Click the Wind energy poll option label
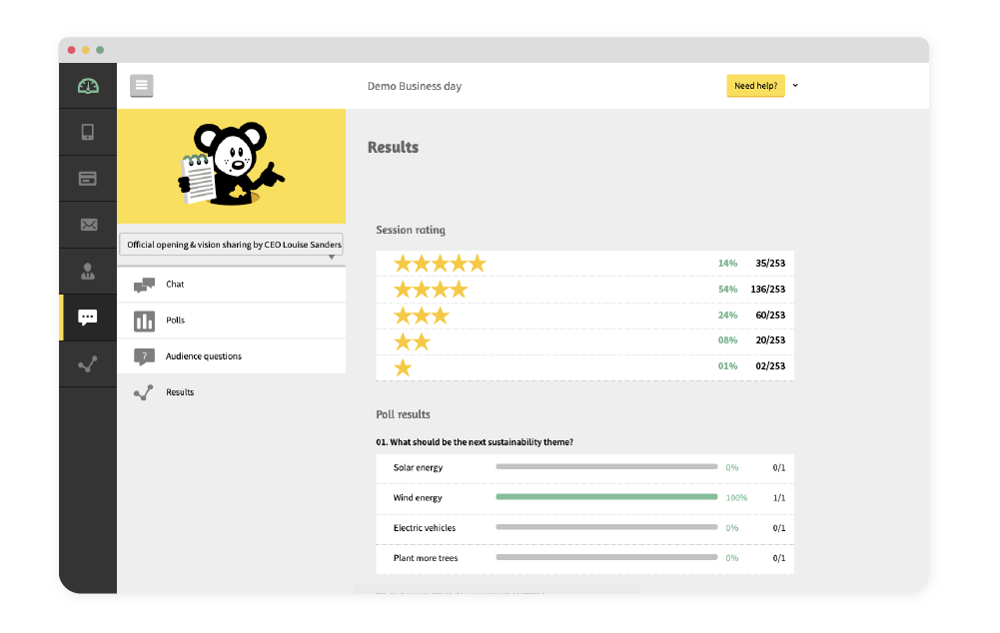 click(x=418, y=498)
